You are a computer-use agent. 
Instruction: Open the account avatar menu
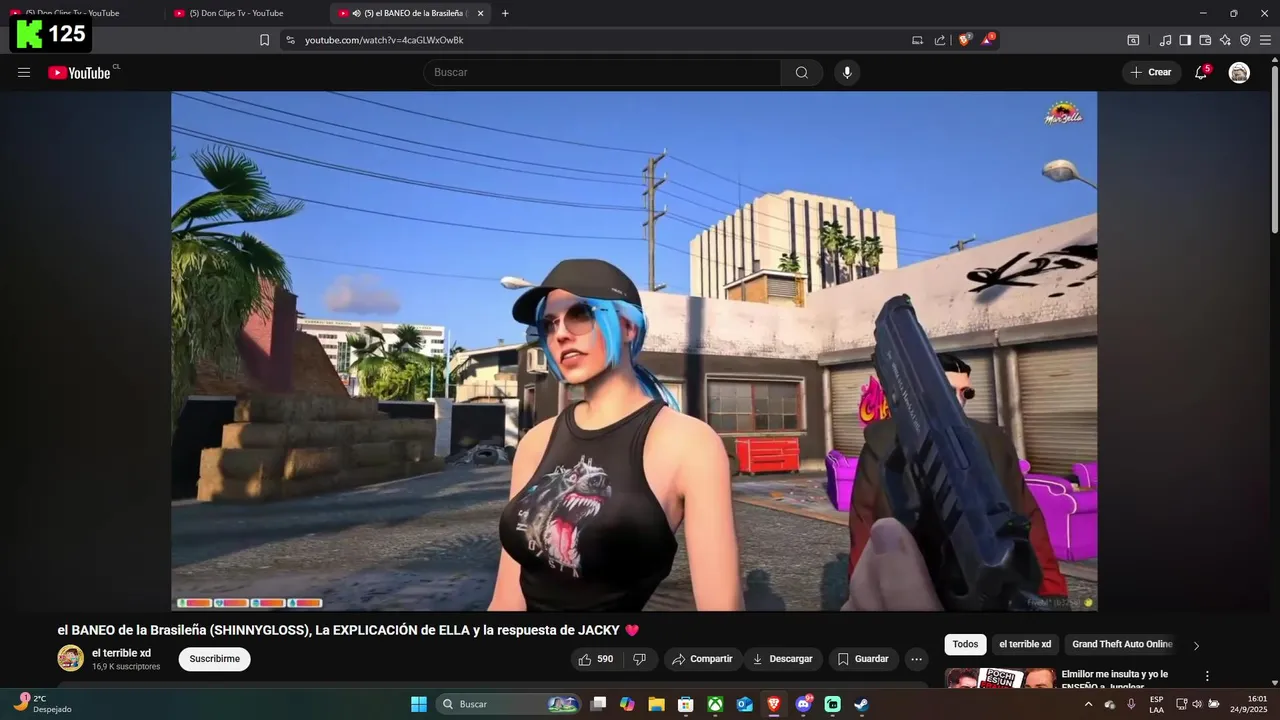tap(1239, 72)
